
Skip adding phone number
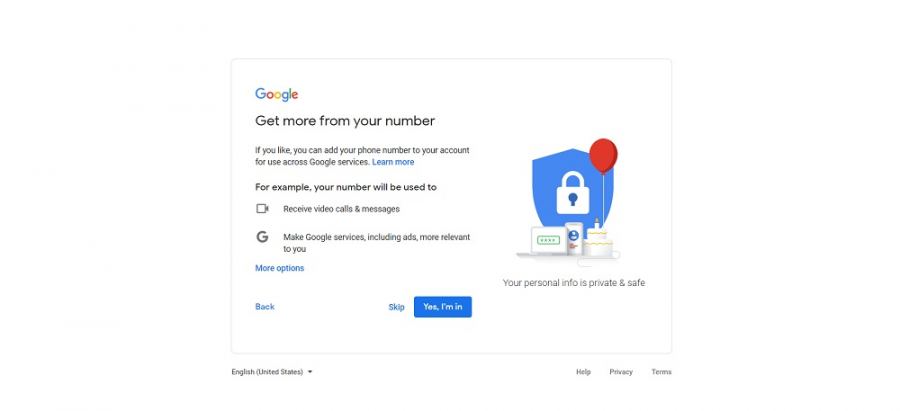pyautogui.click(x=396, y=307)
